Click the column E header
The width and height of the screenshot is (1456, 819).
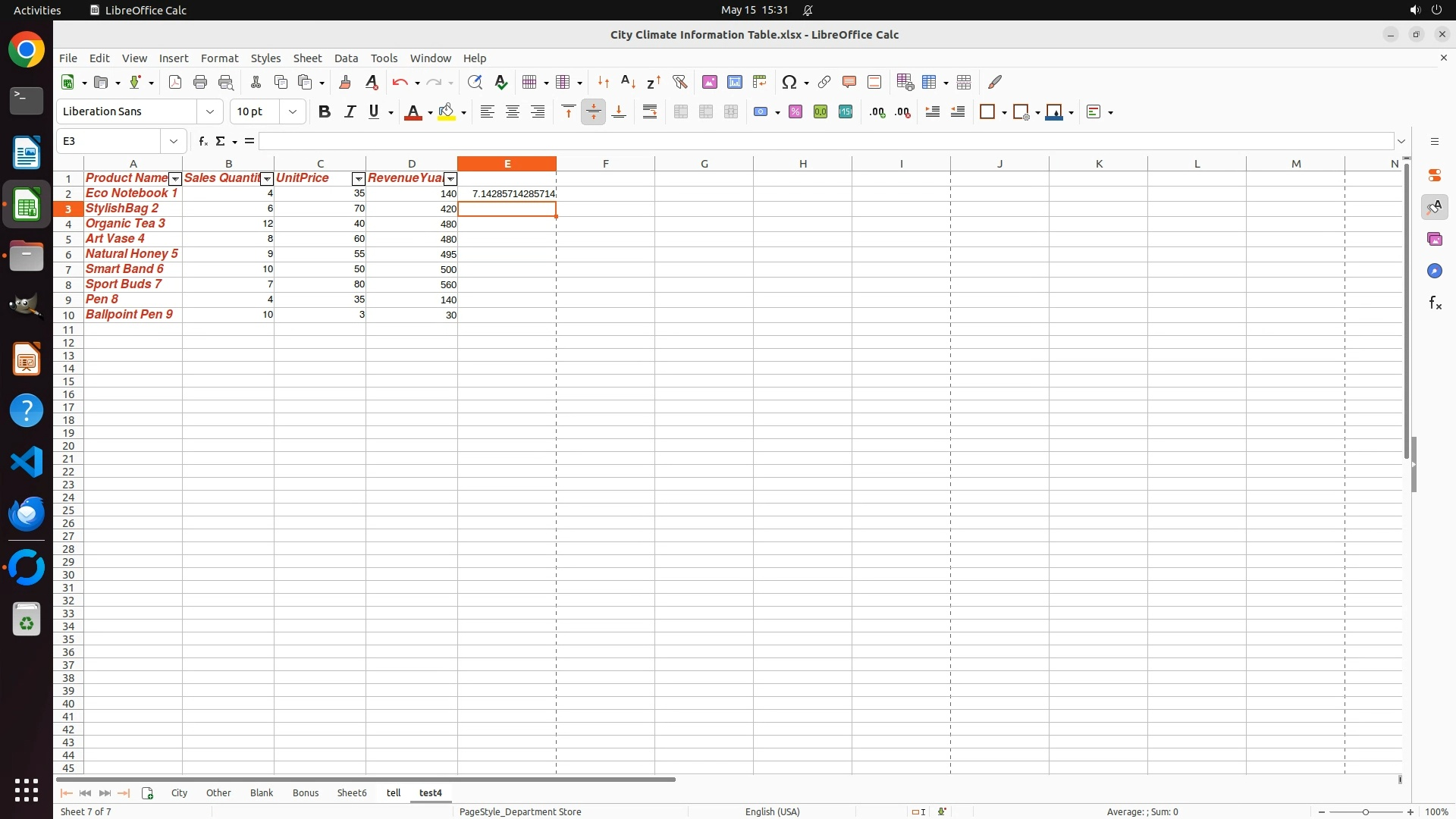click(507, 163)
